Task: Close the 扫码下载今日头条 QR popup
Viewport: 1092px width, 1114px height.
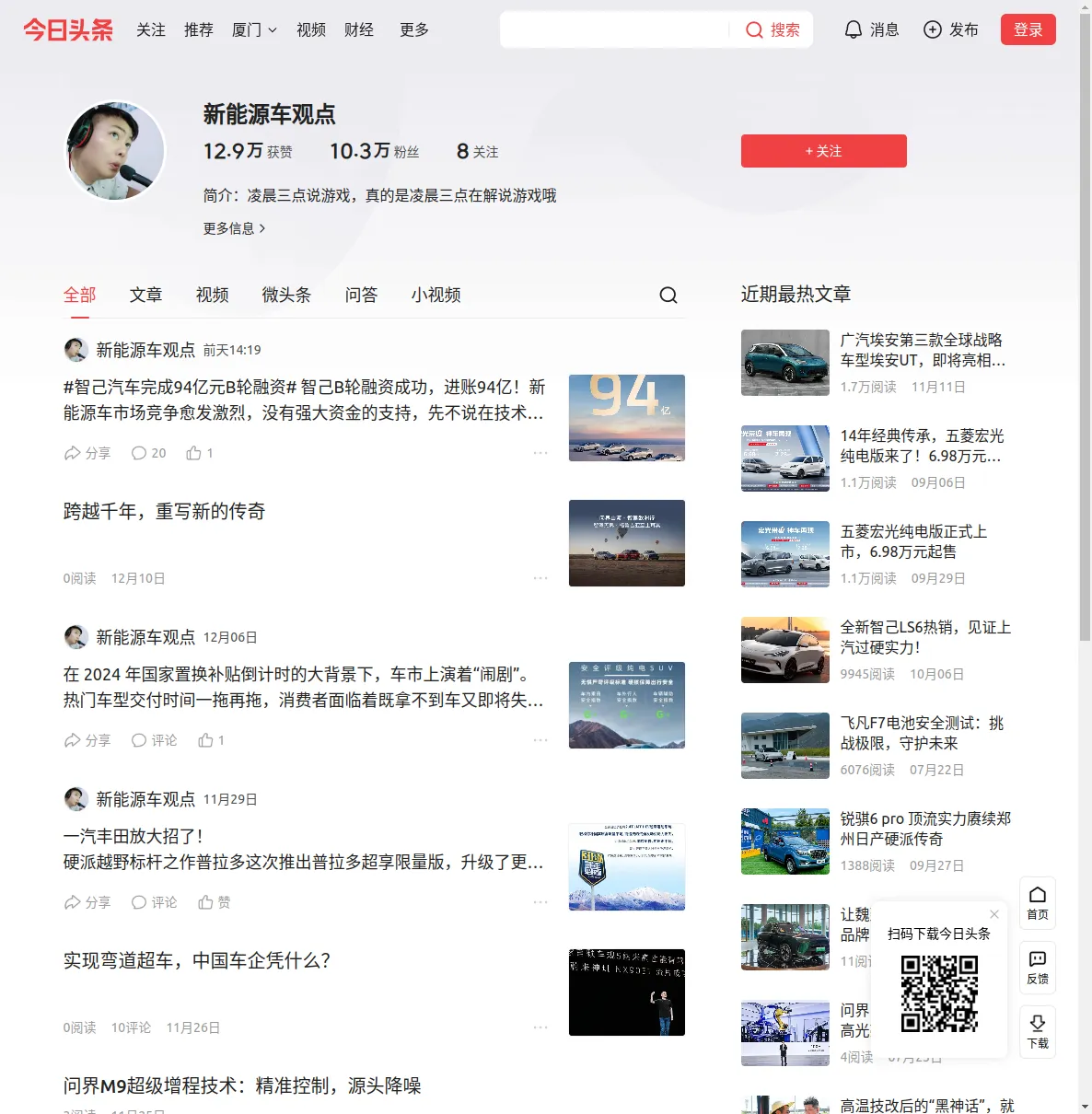Action: click(x=994, y=914)
